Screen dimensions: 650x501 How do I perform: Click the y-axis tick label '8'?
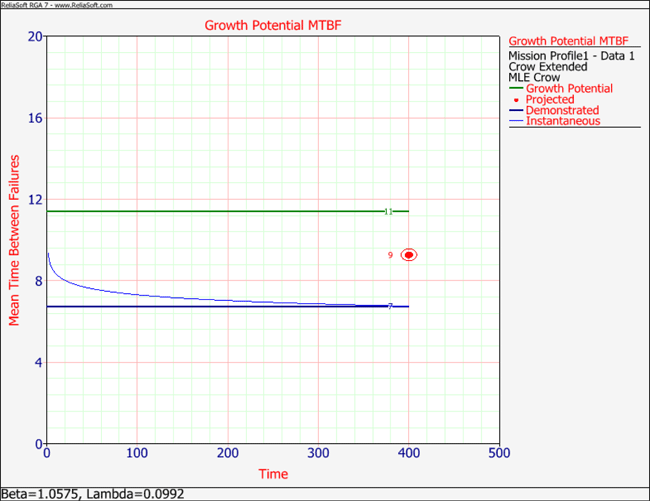tap(39, 281)
